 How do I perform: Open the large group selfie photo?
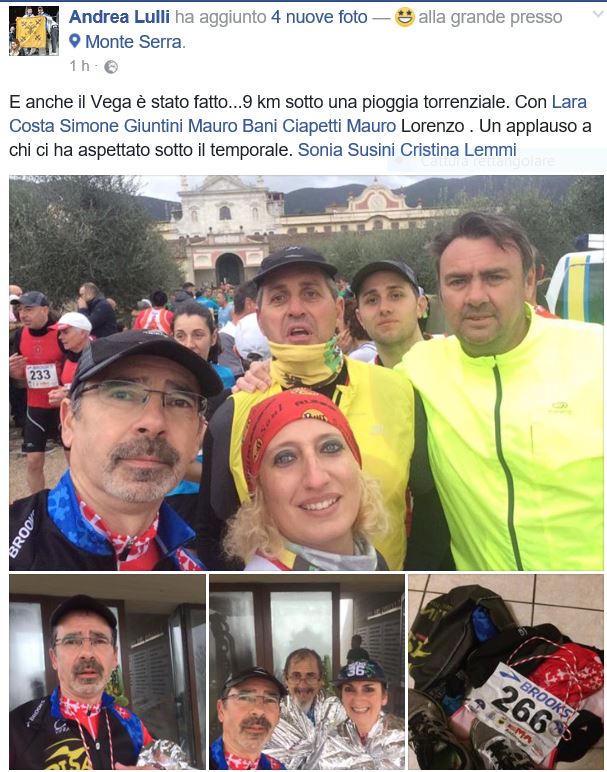[306, 373]
